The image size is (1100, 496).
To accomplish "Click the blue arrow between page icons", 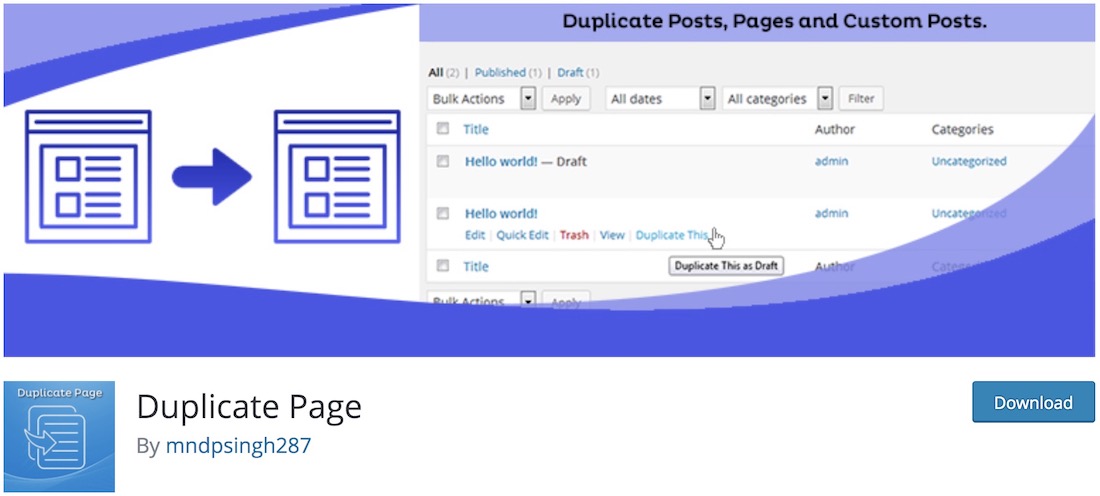I will tap(212, 177).
